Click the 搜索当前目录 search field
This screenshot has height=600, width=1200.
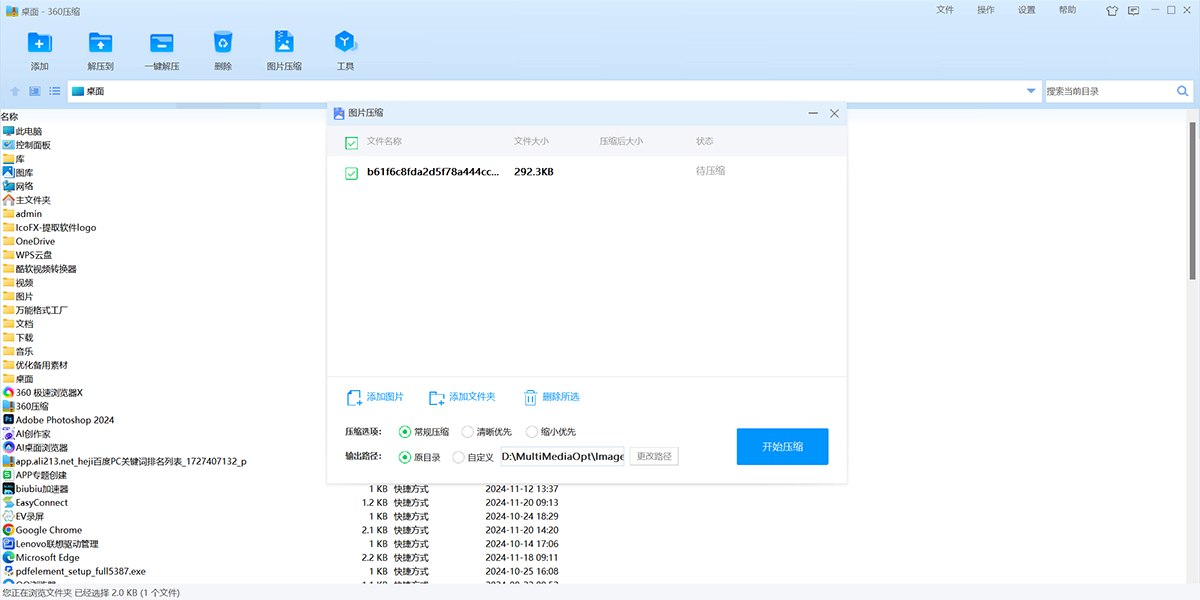pyautogui.click(x=1108, y=91)
